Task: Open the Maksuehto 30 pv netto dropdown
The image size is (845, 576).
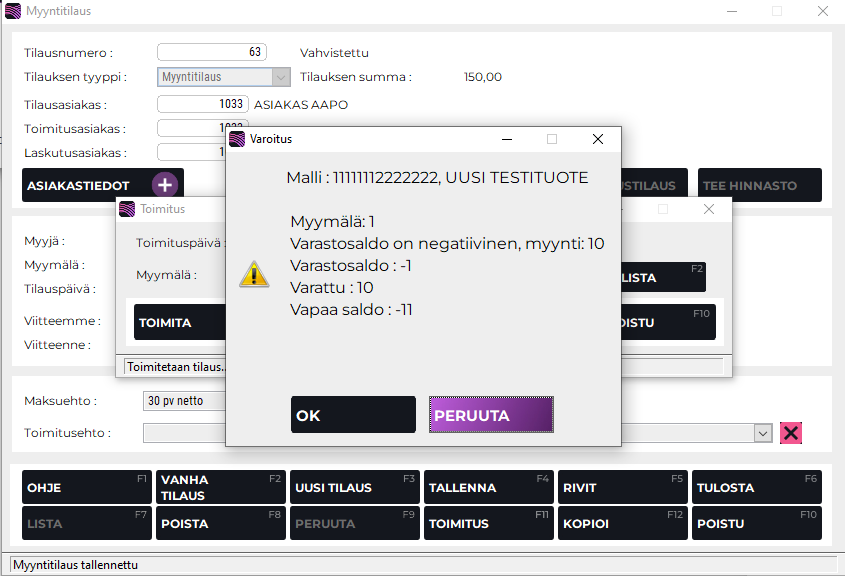Action: (185, 401)
